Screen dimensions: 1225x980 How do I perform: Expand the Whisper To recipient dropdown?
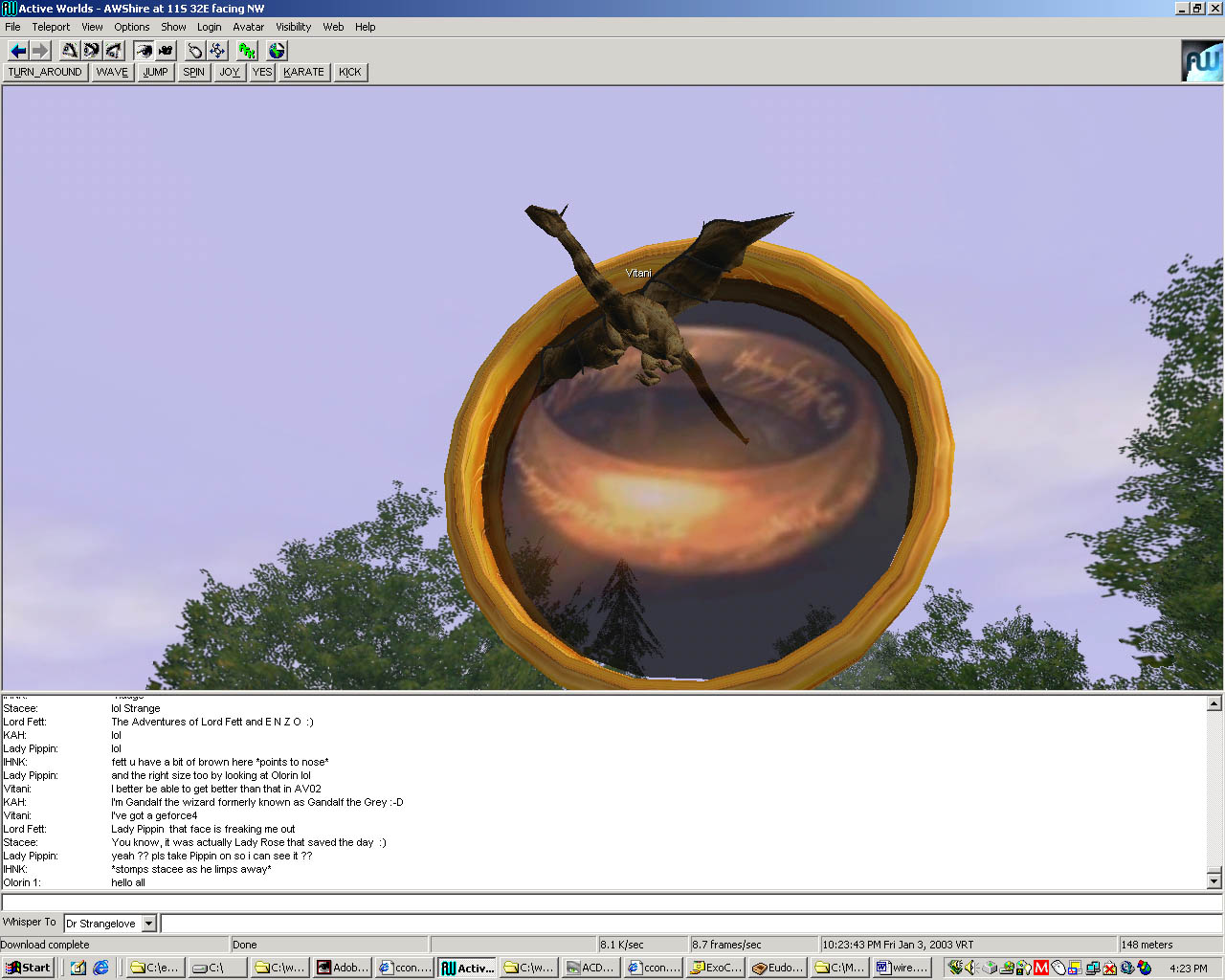point(148,924)
